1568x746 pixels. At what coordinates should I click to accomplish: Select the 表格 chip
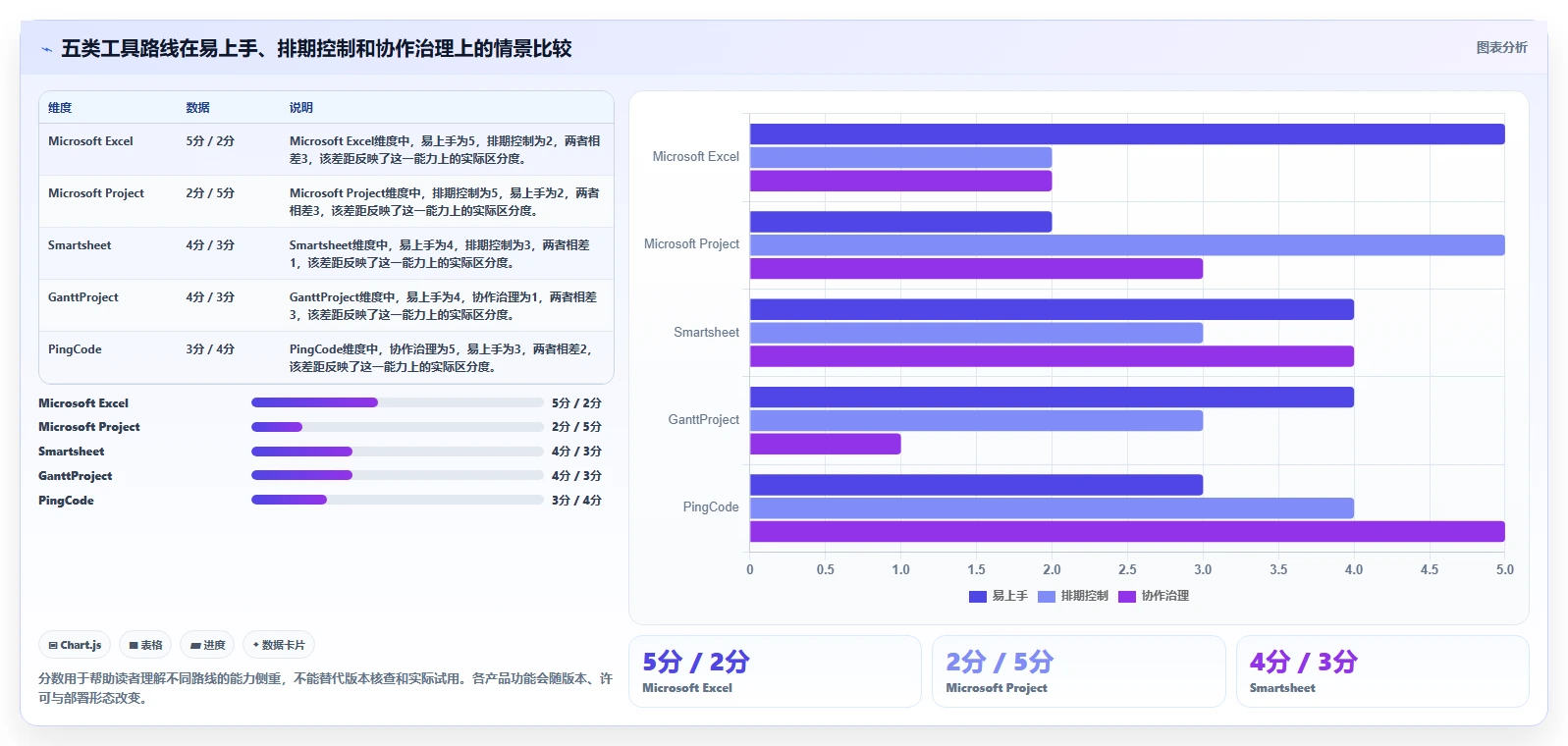click(145, 645)
